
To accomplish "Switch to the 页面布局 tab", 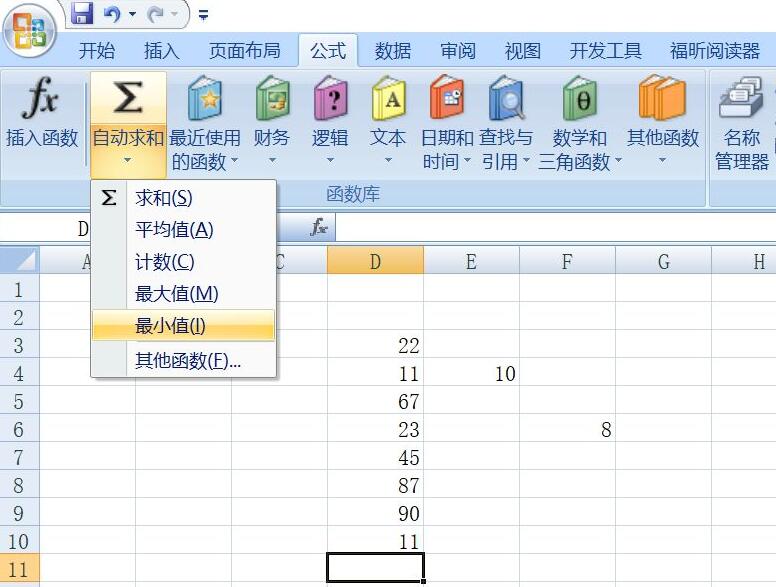I will click(244, 50).
